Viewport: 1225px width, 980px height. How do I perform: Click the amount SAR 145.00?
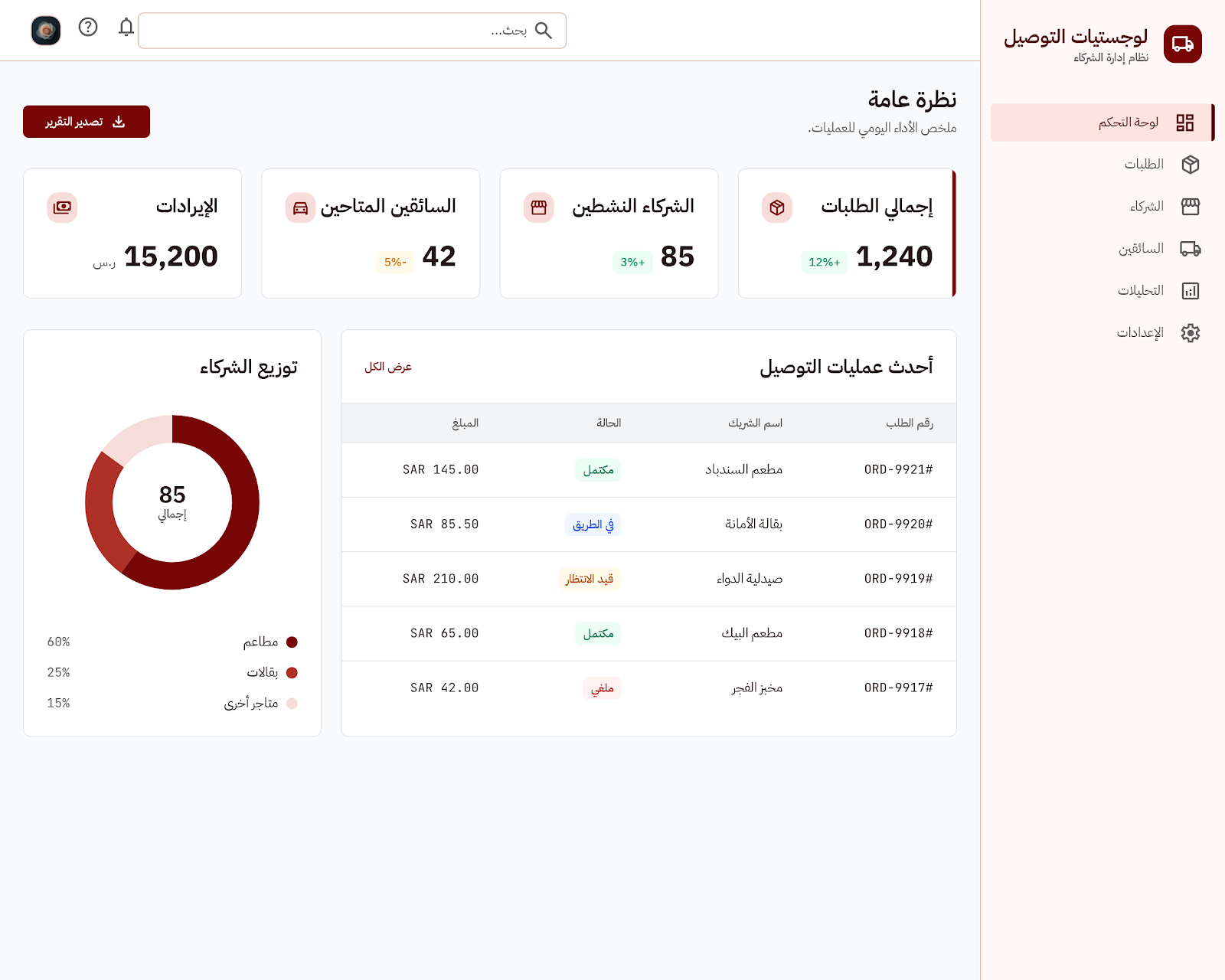tap(440, 469)
